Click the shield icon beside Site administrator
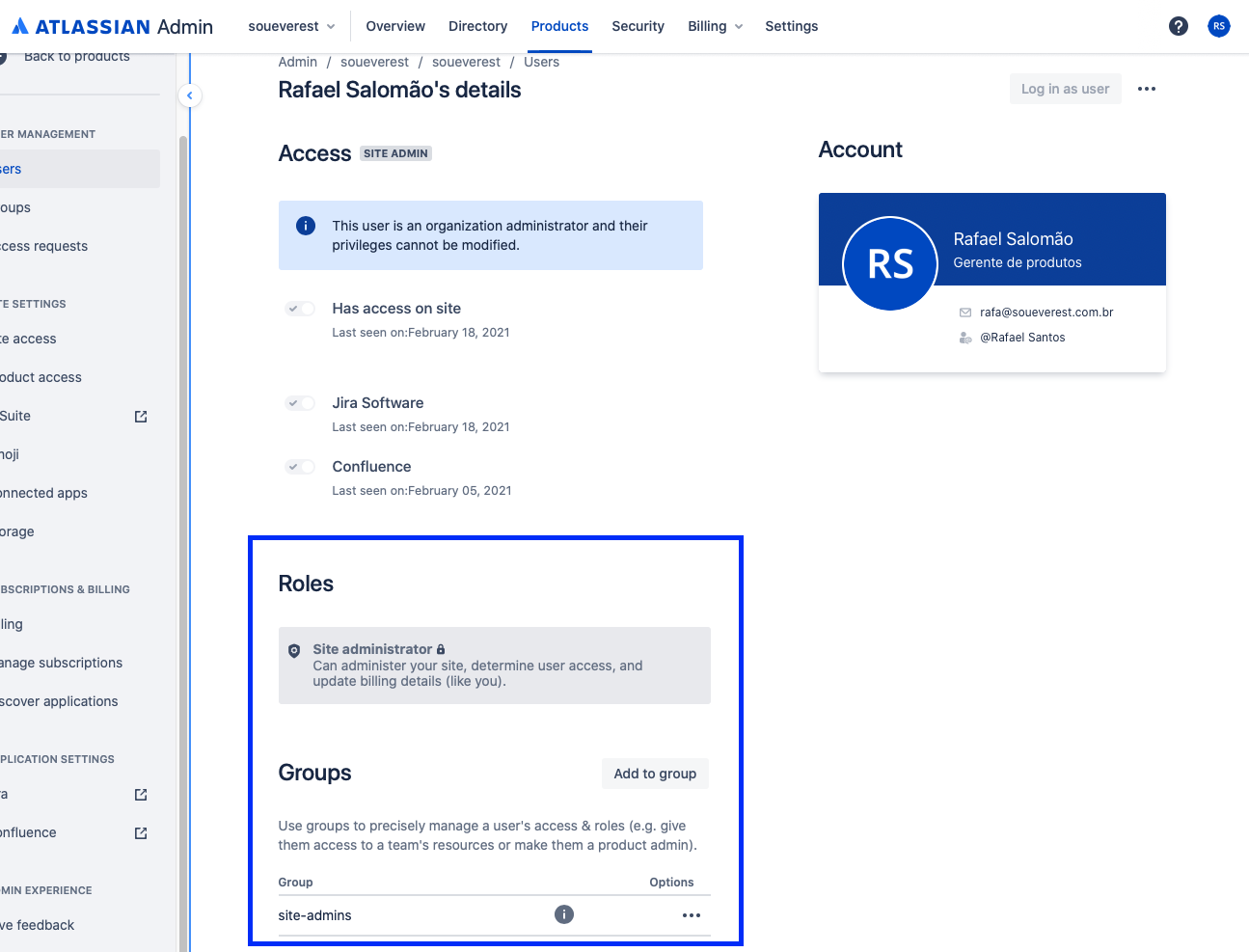Viewport: 1249px width, 952px height. 294,651
